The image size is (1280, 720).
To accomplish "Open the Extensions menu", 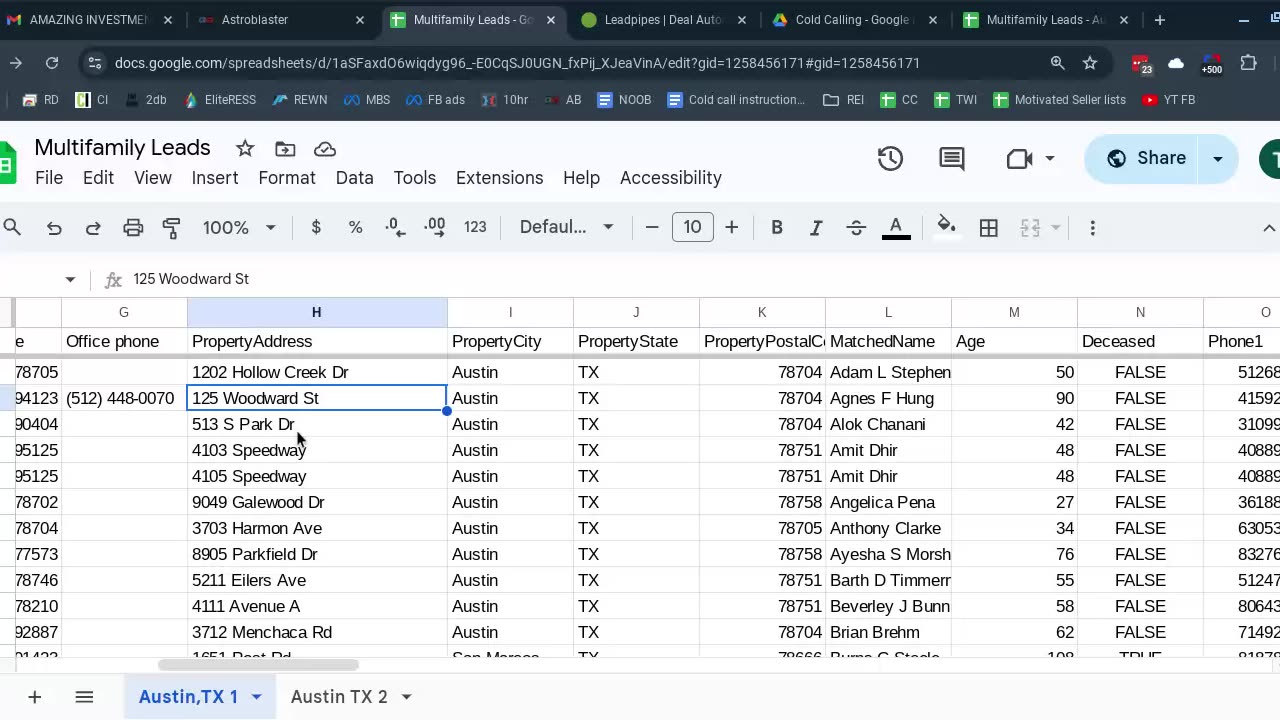I will coord(500,178).
